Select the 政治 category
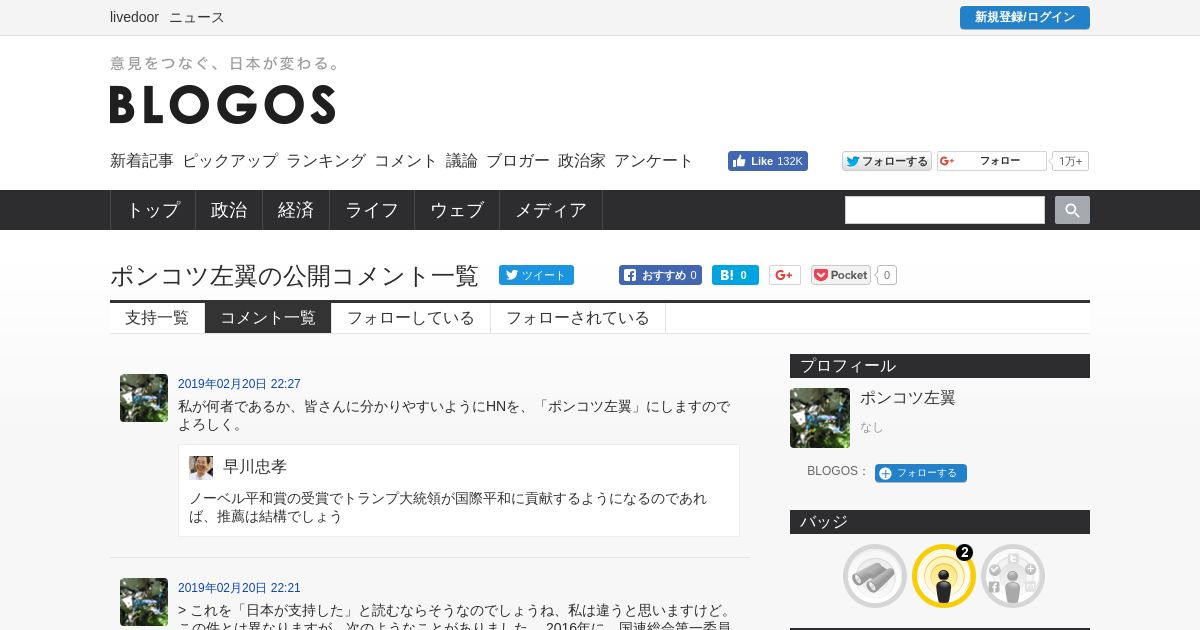This screenshot has width=1200, height=630. (229, 210)
